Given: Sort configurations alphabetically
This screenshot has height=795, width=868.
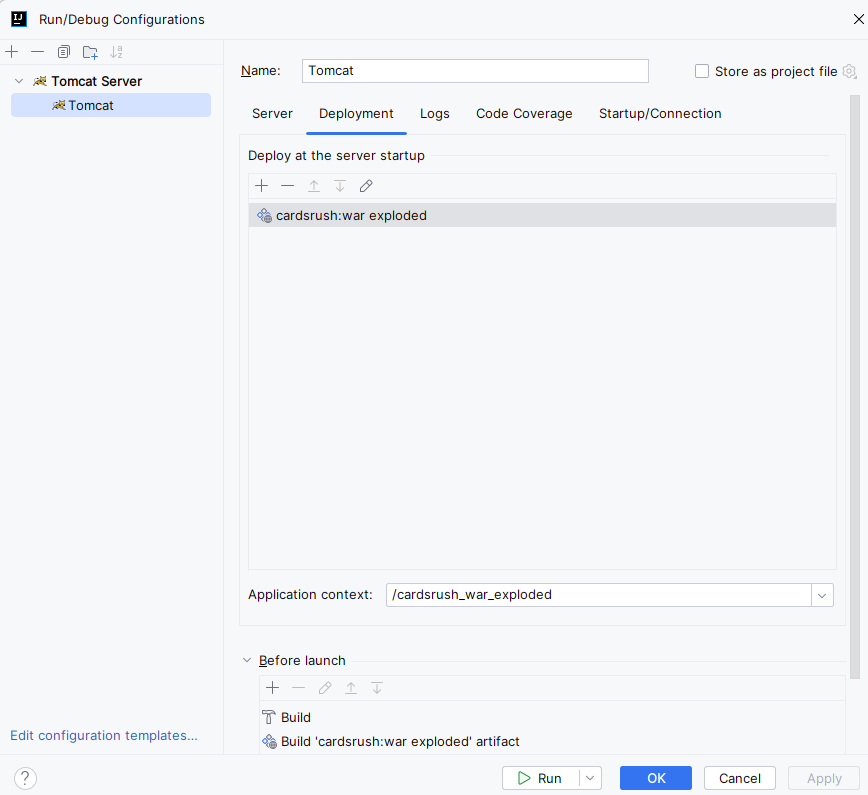Looking at the screenshot, I should click(116, 52).
